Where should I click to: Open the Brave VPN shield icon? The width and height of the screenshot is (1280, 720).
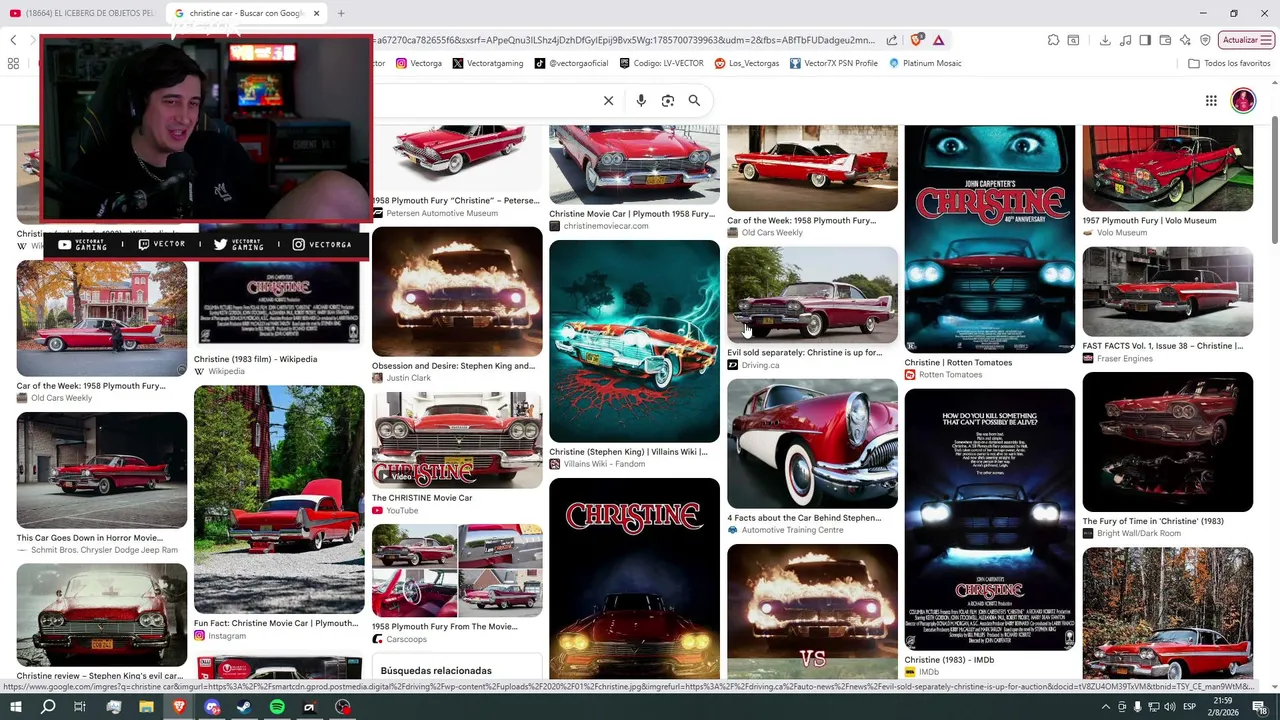(x=1205, y=40)
